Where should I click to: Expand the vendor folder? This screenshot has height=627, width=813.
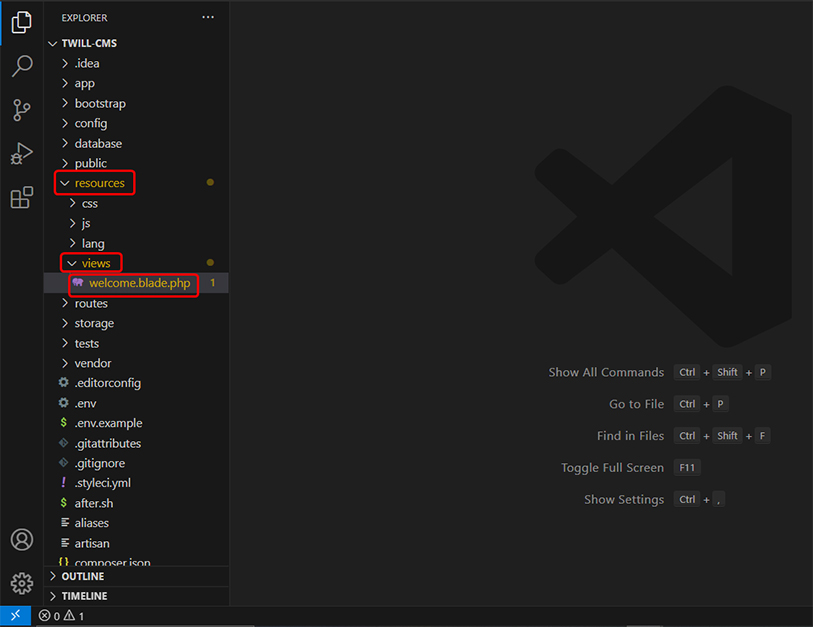(65, 363)
